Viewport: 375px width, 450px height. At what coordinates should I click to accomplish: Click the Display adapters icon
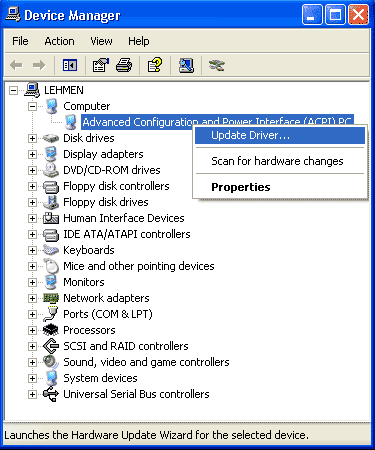(51, 154)
